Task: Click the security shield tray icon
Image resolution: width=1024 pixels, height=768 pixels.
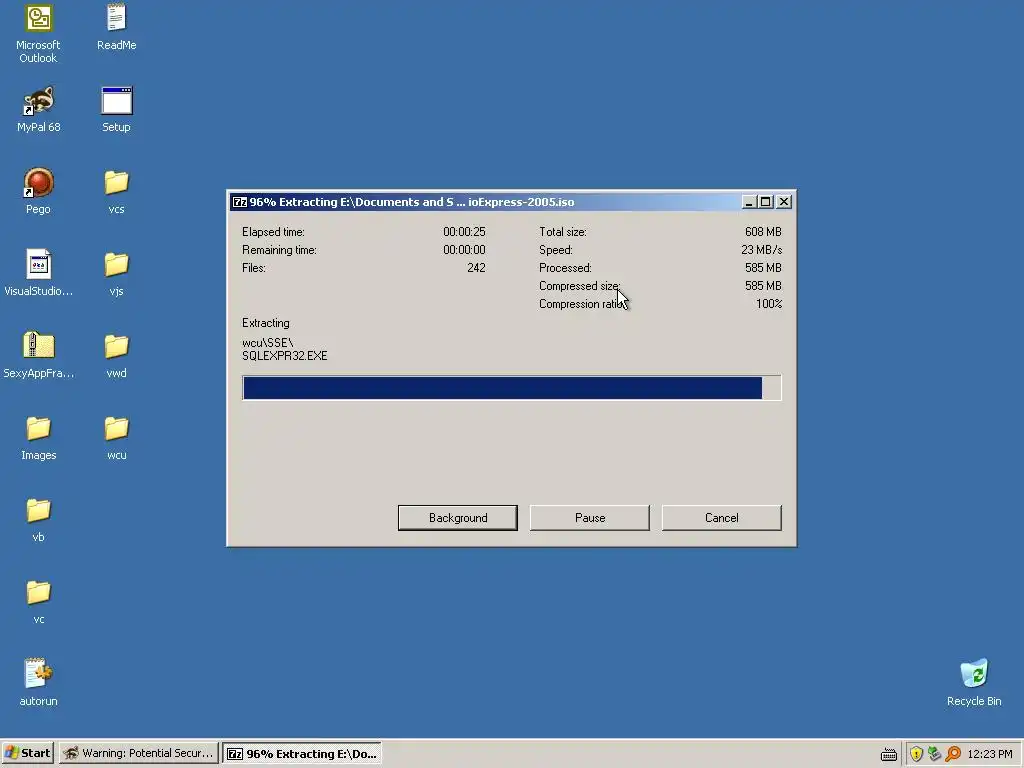Action: tap(916, 754)
